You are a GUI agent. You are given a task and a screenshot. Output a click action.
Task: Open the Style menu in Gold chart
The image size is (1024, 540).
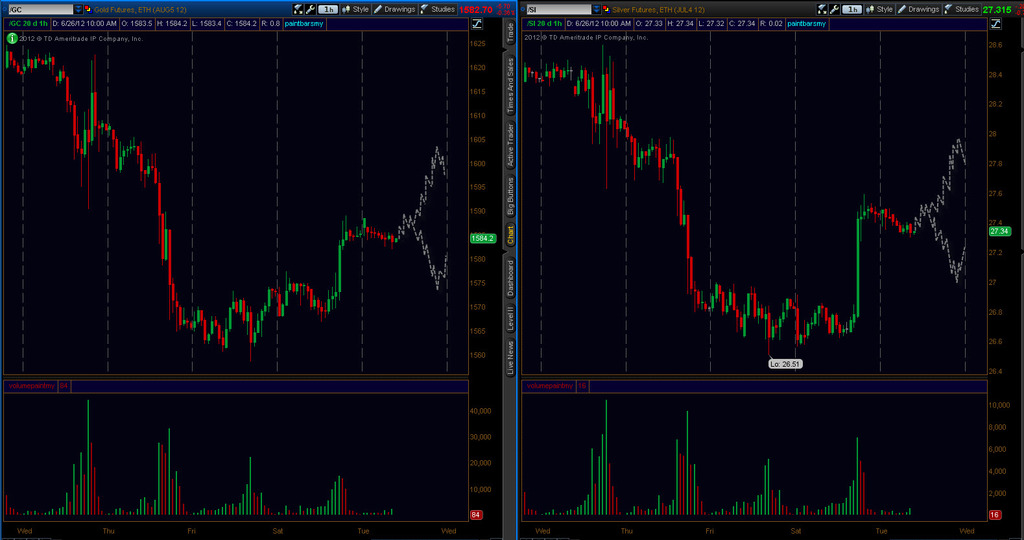(x=355, y=9)
